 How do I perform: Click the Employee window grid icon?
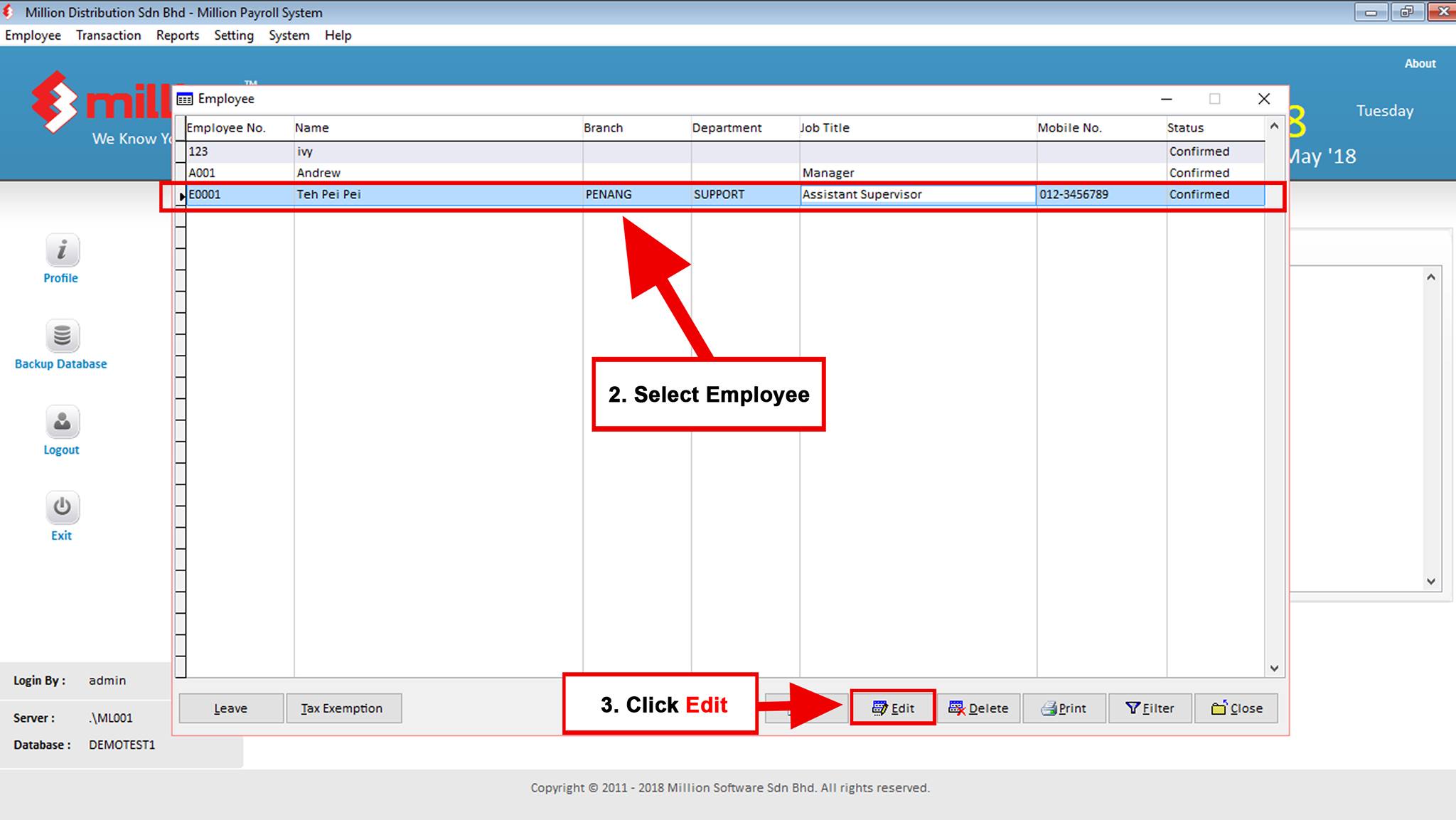click(185, 99)
